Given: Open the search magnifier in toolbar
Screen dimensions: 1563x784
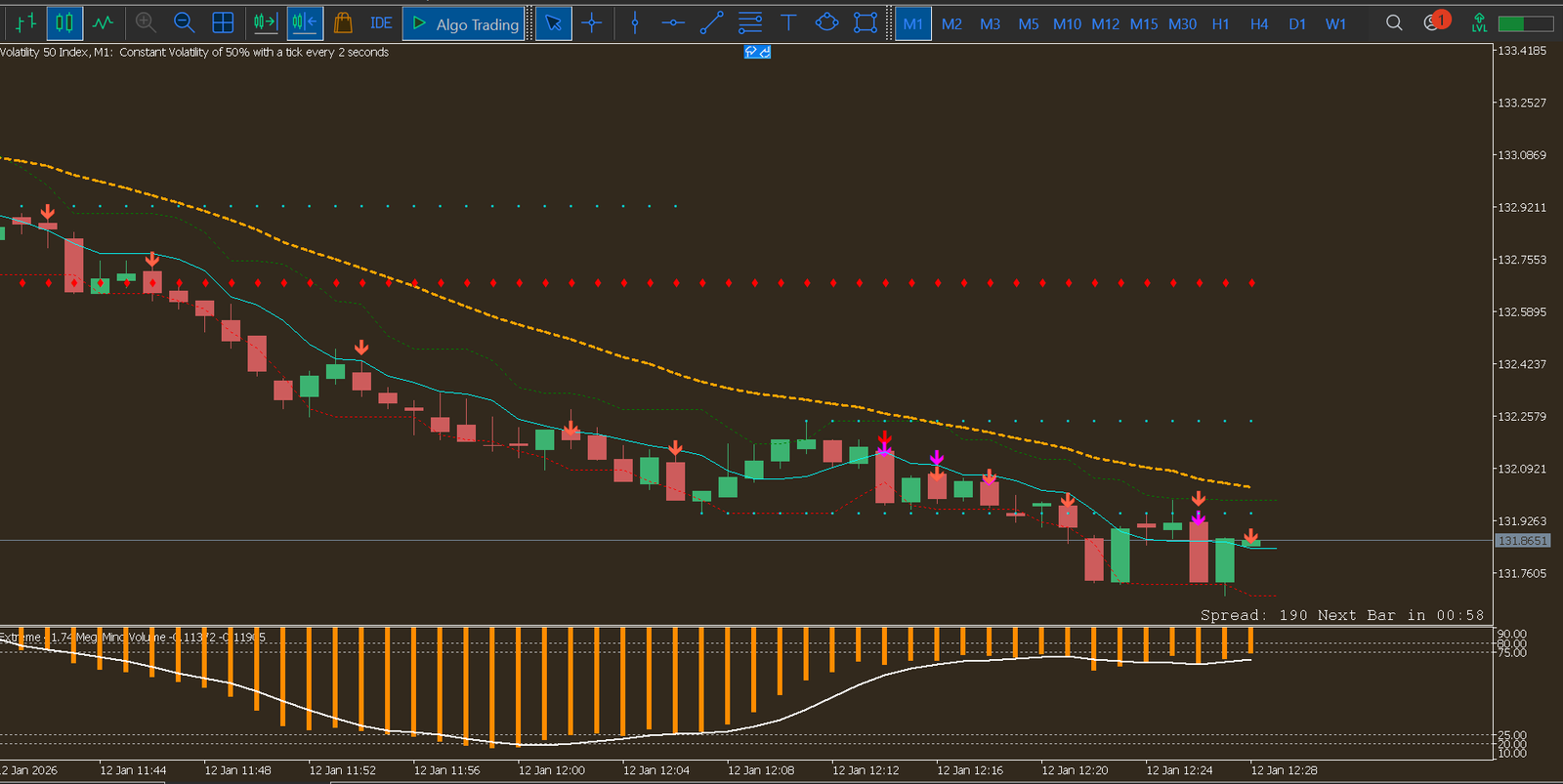Looking at the screenshot, I should 1394,22.
